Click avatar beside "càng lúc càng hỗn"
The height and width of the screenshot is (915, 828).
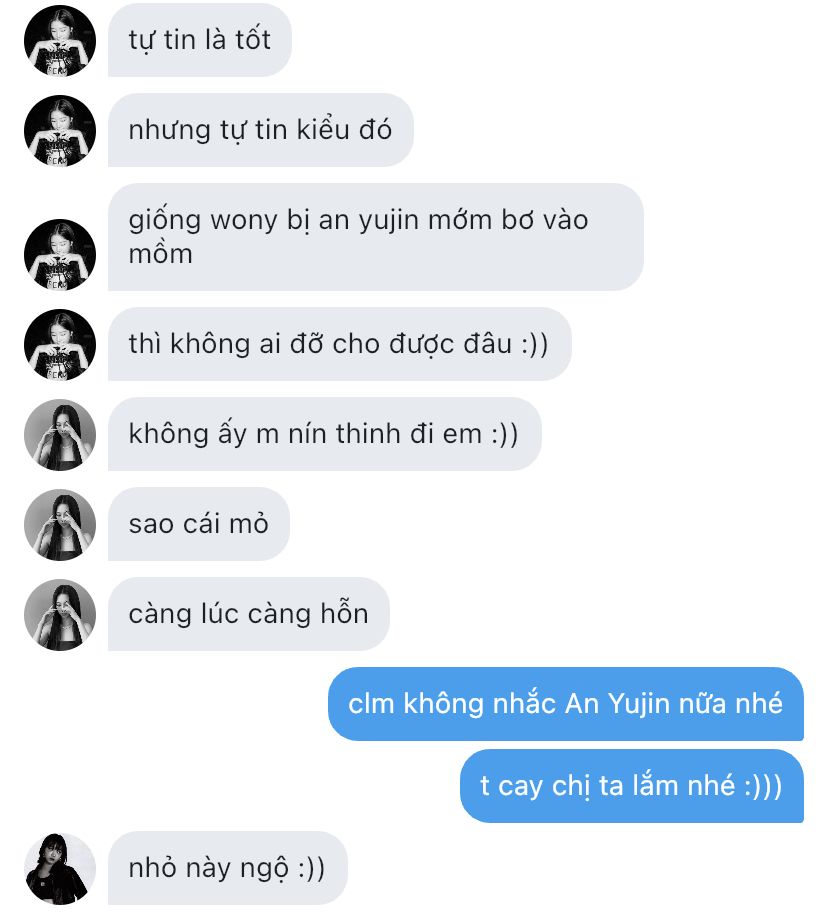pos(60,614)
